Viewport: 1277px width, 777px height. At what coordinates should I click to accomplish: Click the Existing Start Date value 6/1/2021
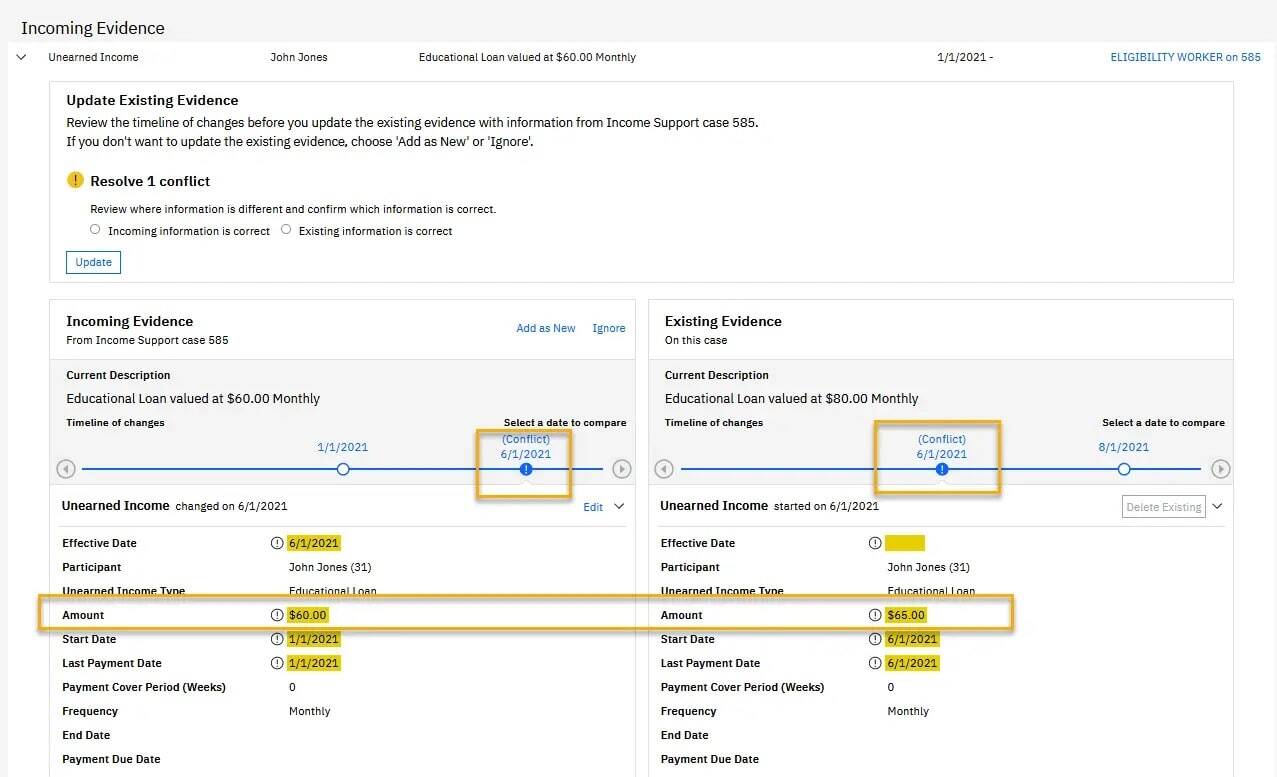[912, 639]
